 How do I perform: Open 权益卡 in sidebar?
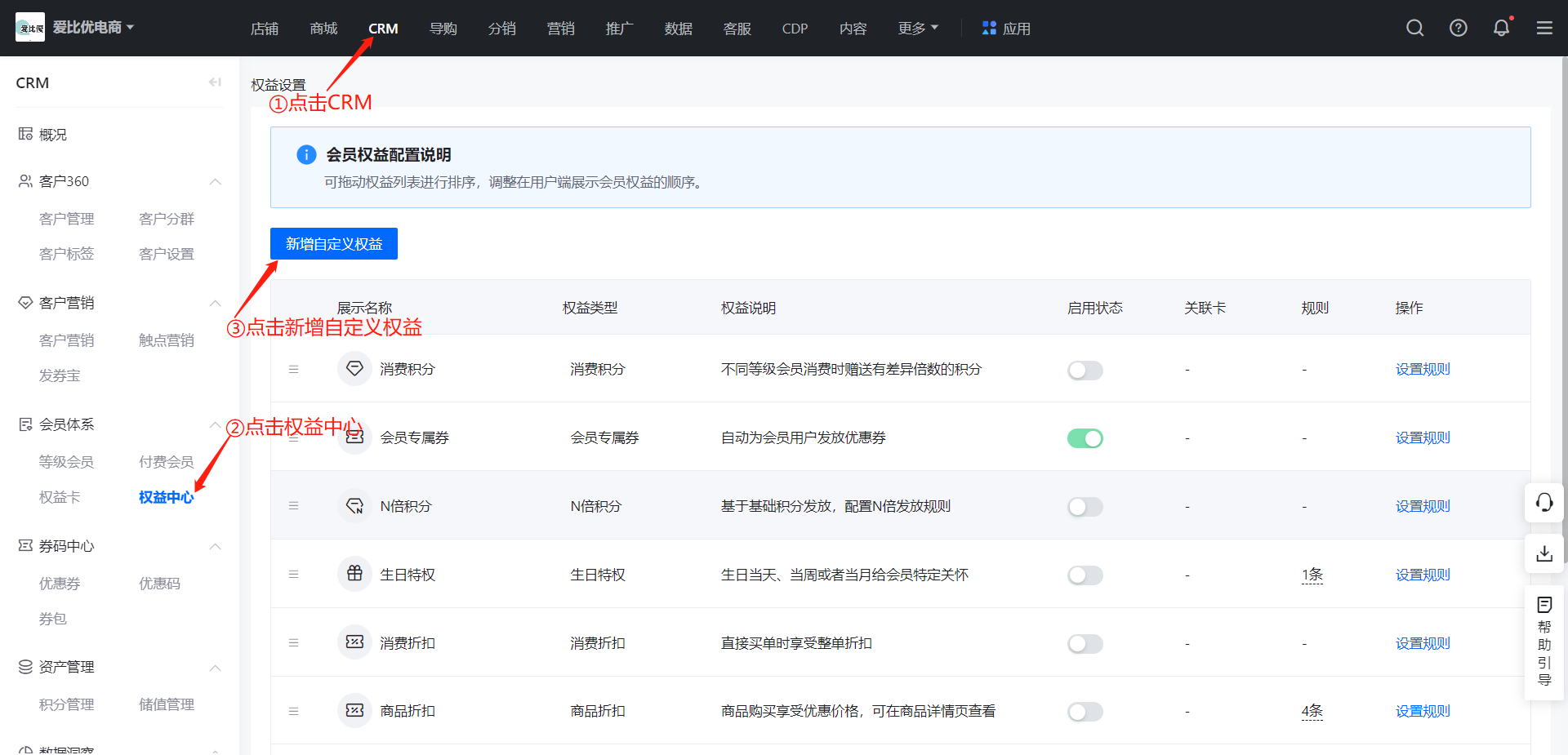tap(60, 497)
